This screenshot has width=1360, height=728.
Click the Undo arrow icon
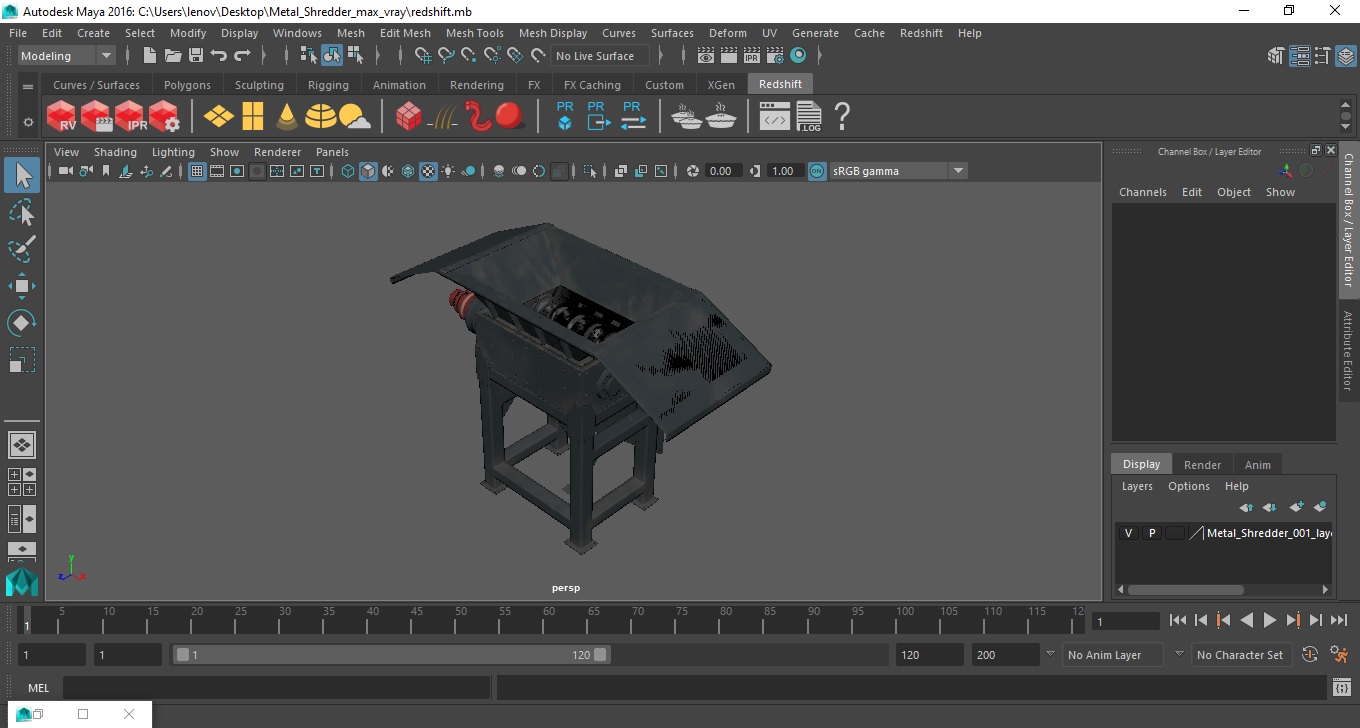[x=219, y=56]
